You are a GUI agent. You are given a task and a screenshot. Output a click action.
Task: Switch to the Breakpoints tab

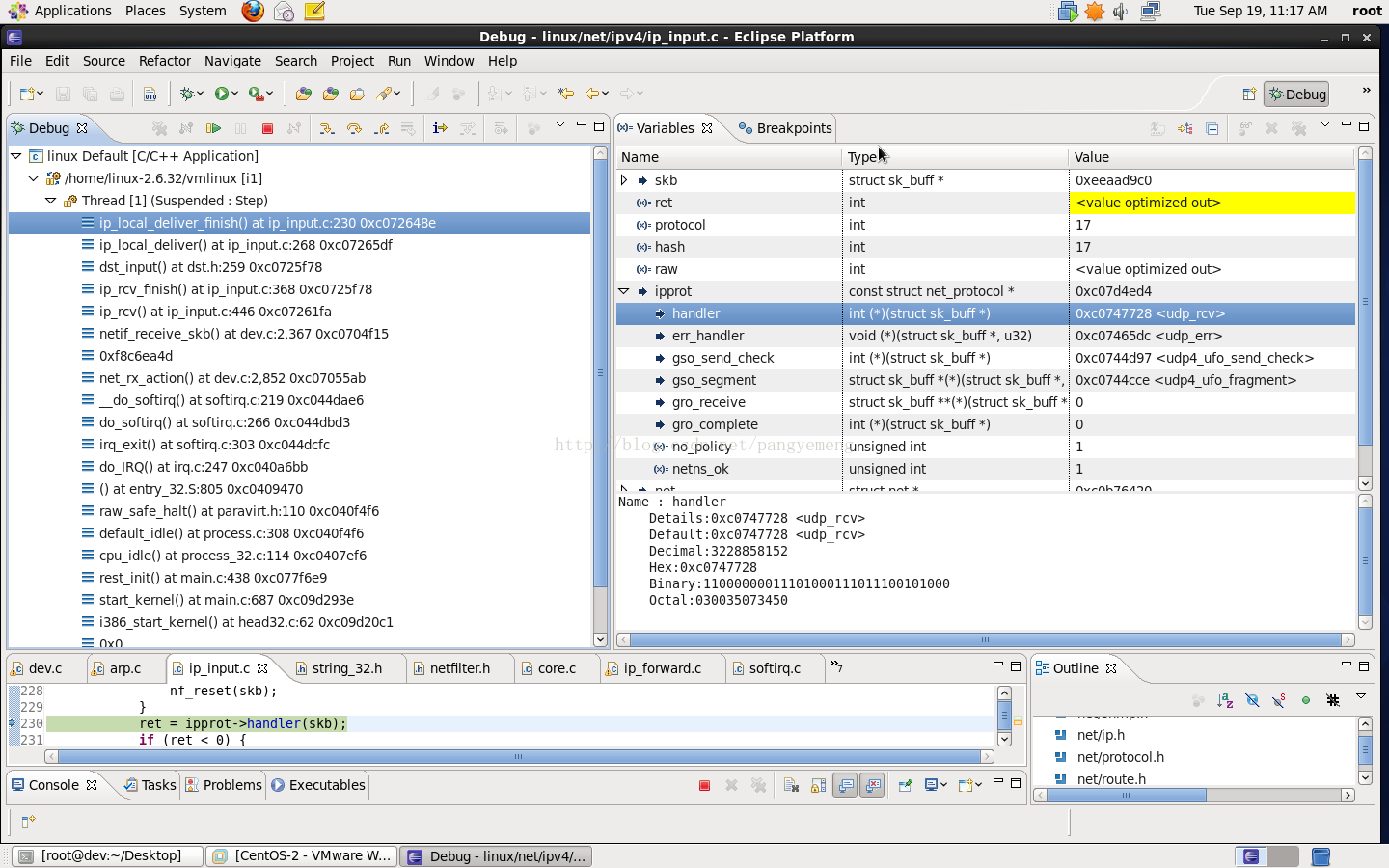point(784,128)
